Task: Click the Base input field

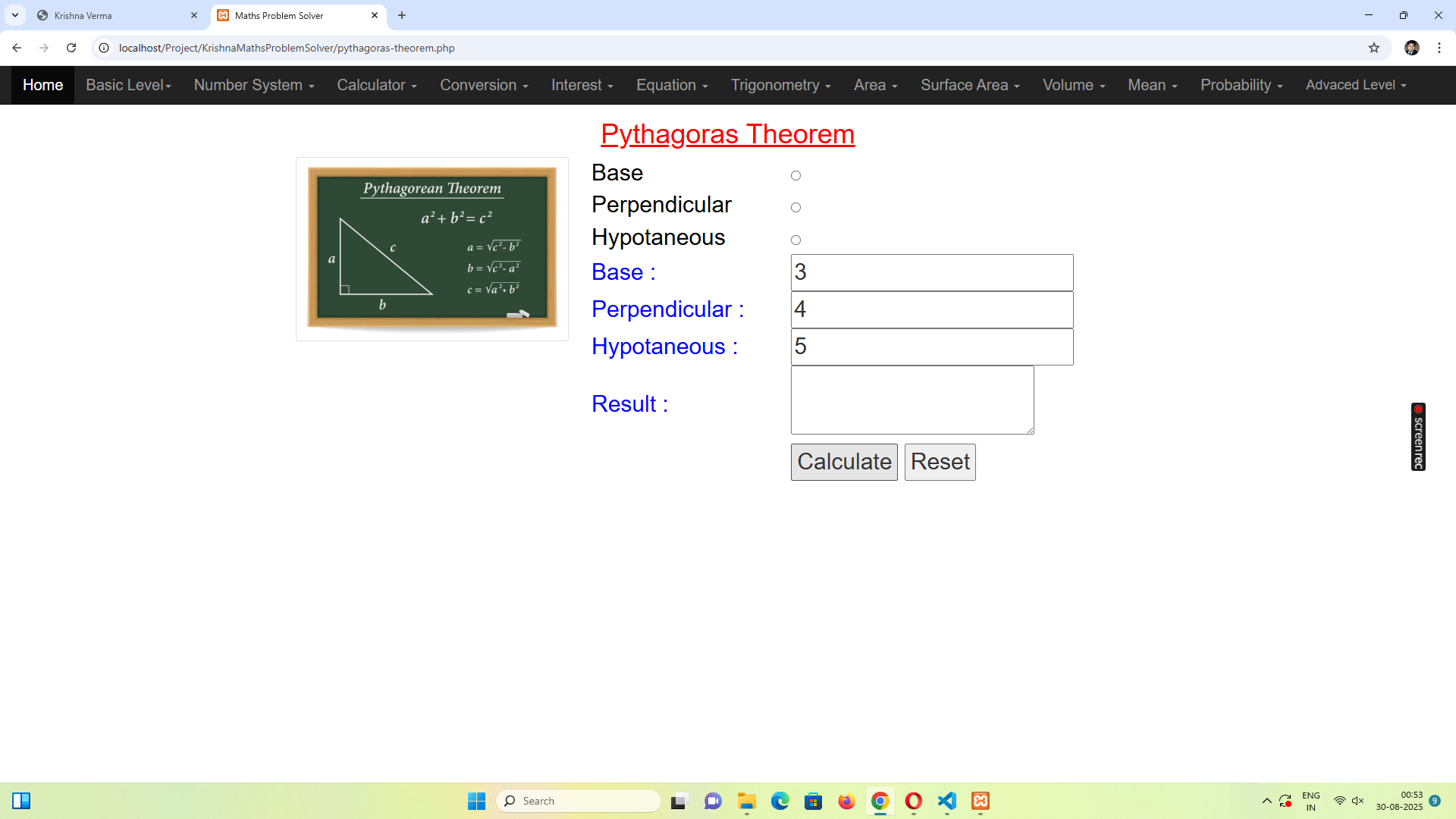Action: tap(932, 272)
